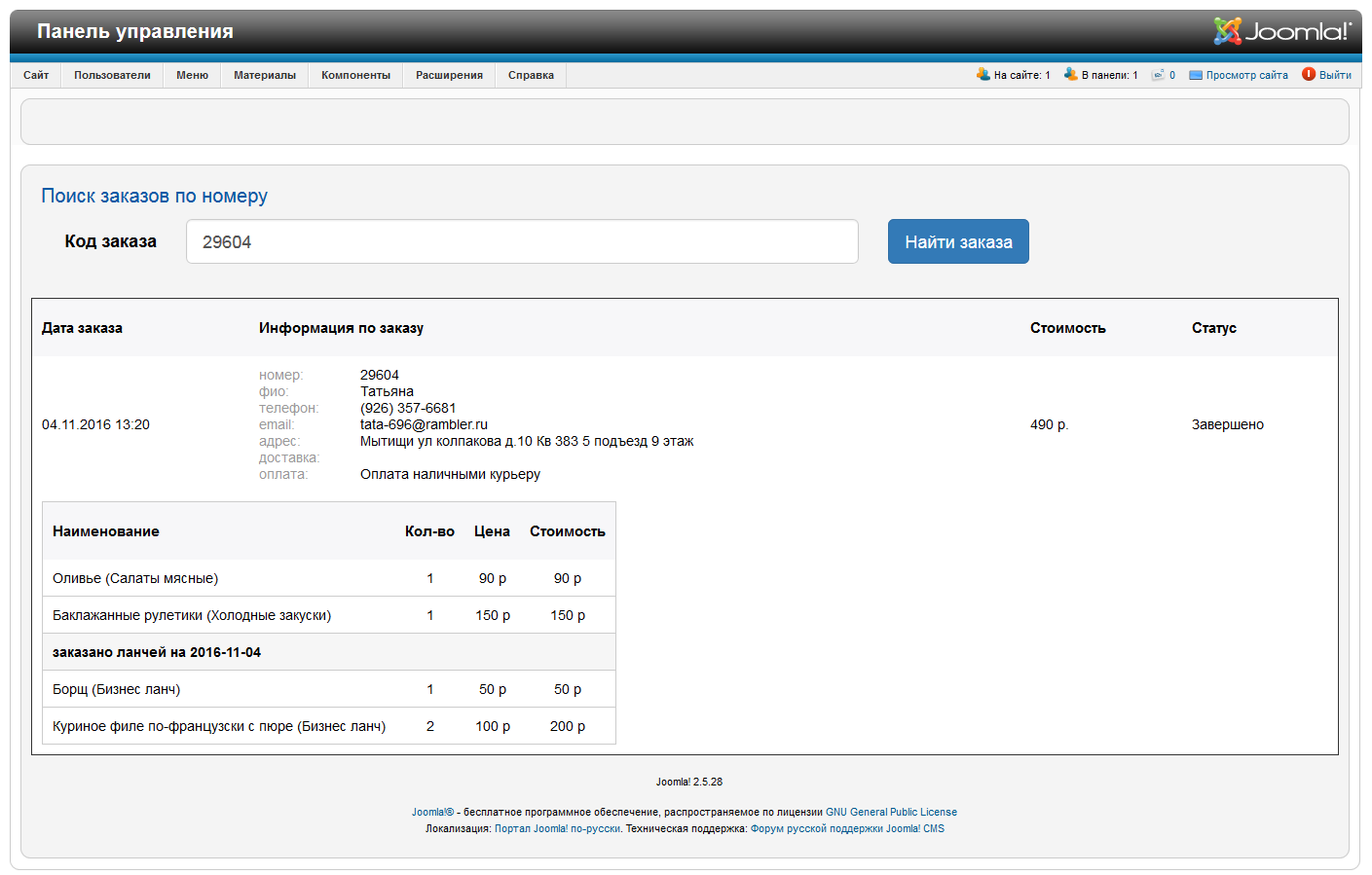Image resolution: width=1372 pixels, height=875 pixels.
Task: Open the Сайт menu
Action: (x=36, y=75)
